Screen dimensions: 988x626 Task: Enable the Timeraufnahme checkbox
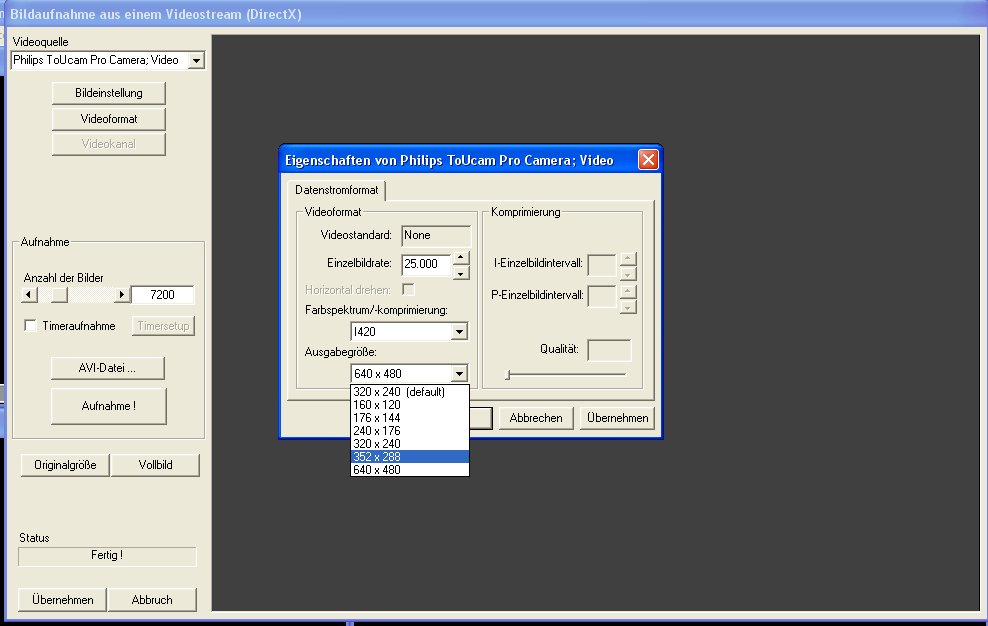31,326
